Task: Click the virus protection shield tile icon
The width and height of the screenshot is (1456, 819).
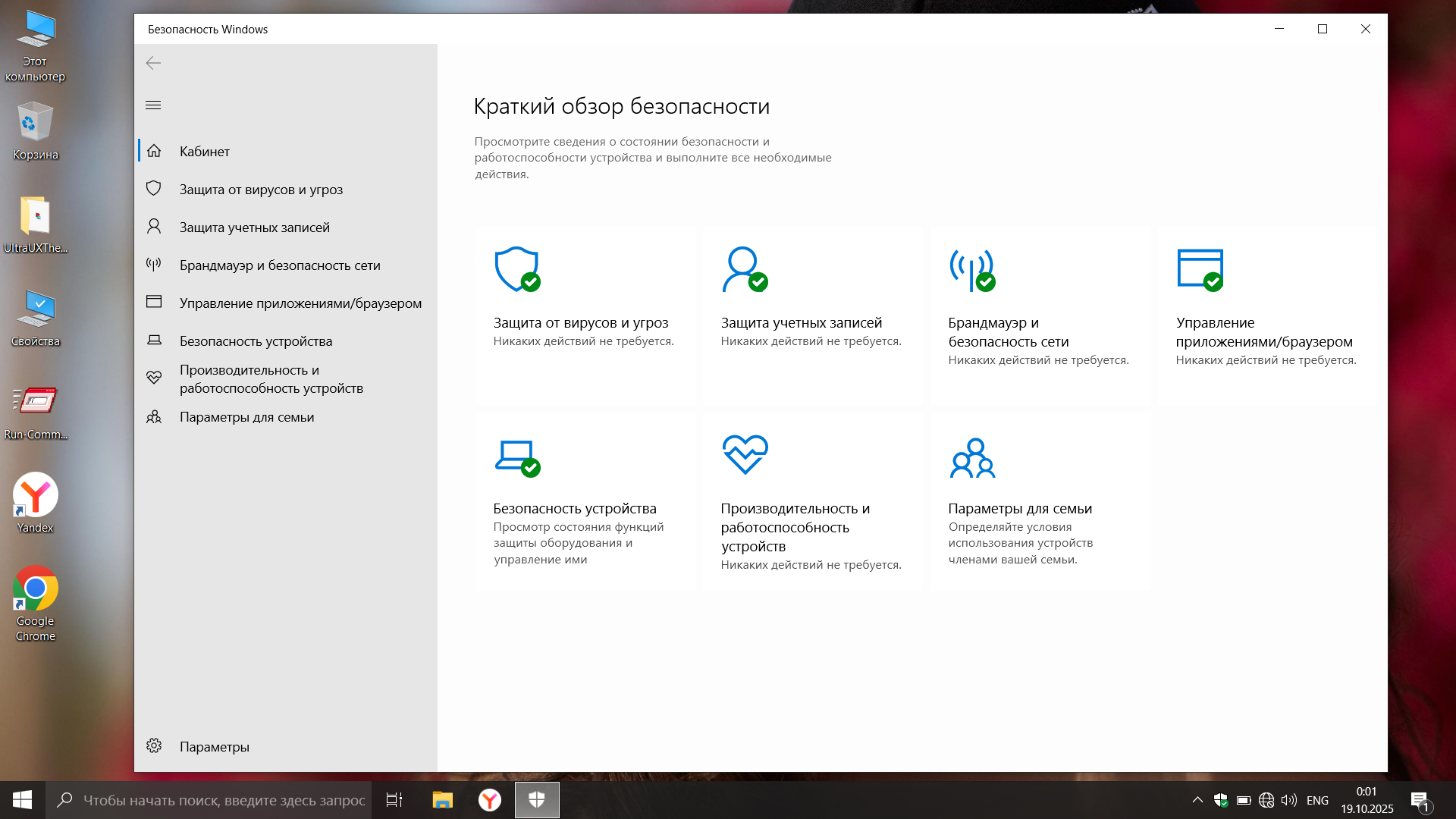Action: (x=517, y=269)
